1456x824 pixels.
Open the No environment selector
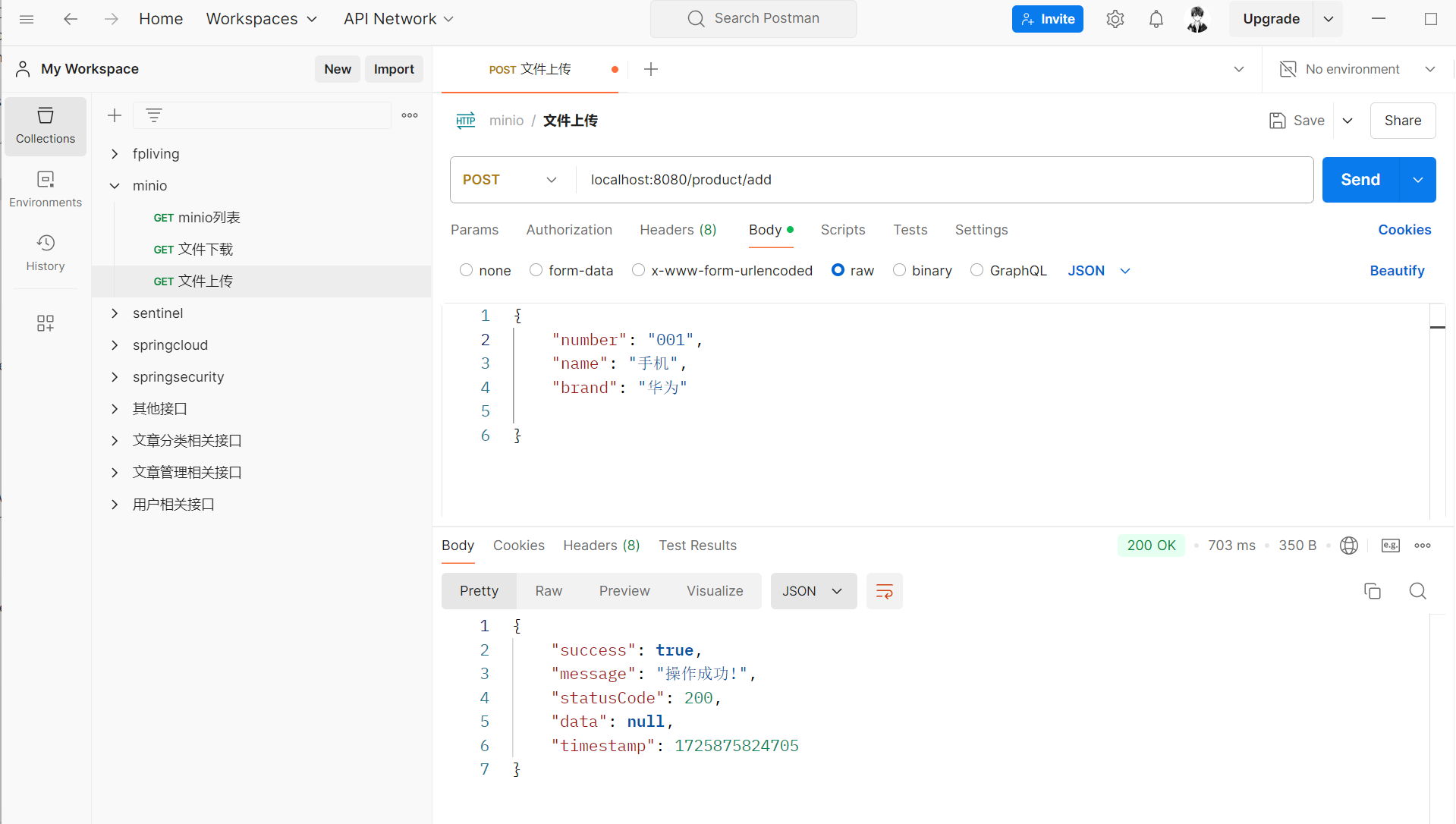(x=1358, y=69)
